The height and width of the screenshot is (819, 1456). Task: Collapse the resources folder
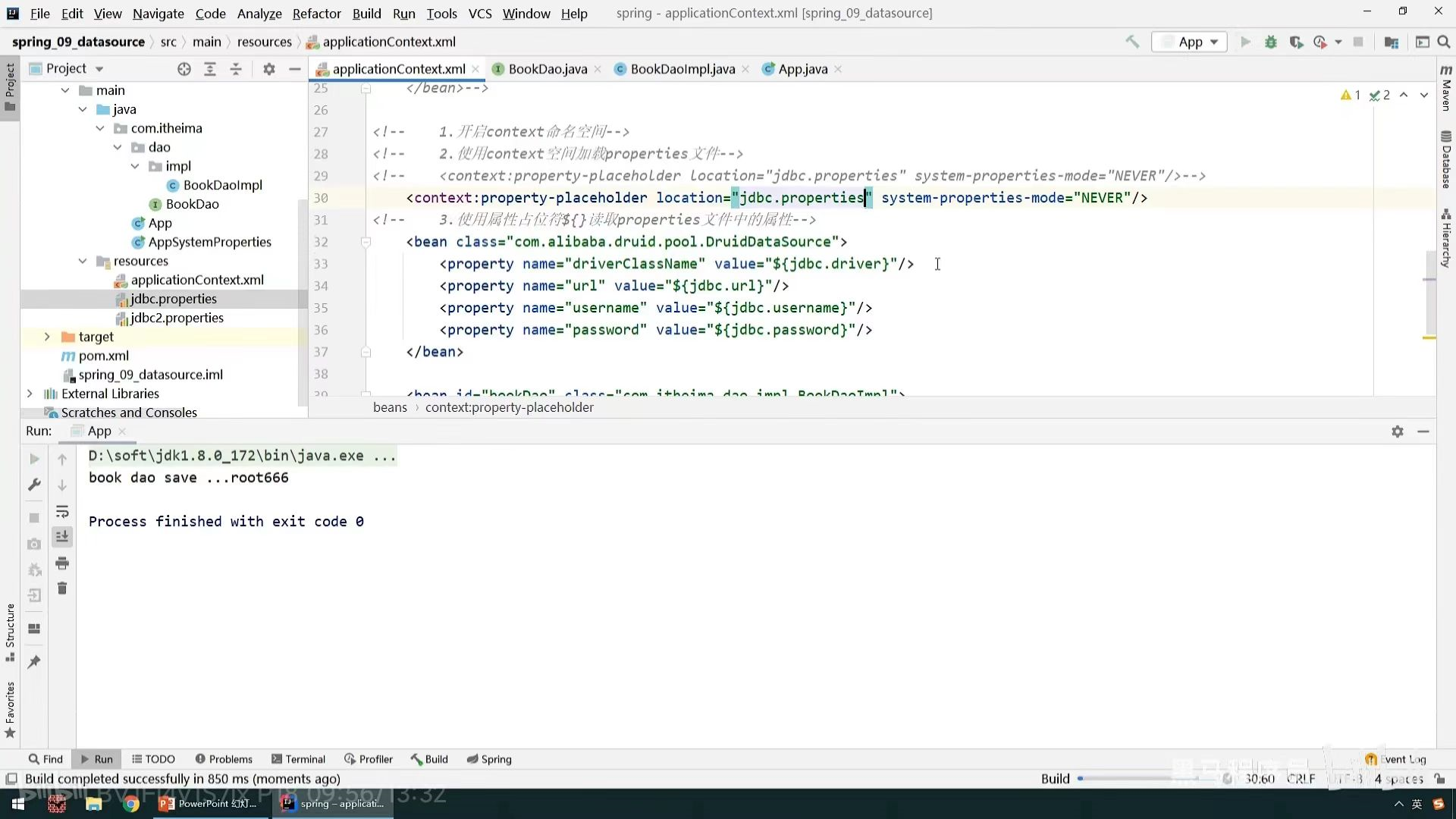83,261
